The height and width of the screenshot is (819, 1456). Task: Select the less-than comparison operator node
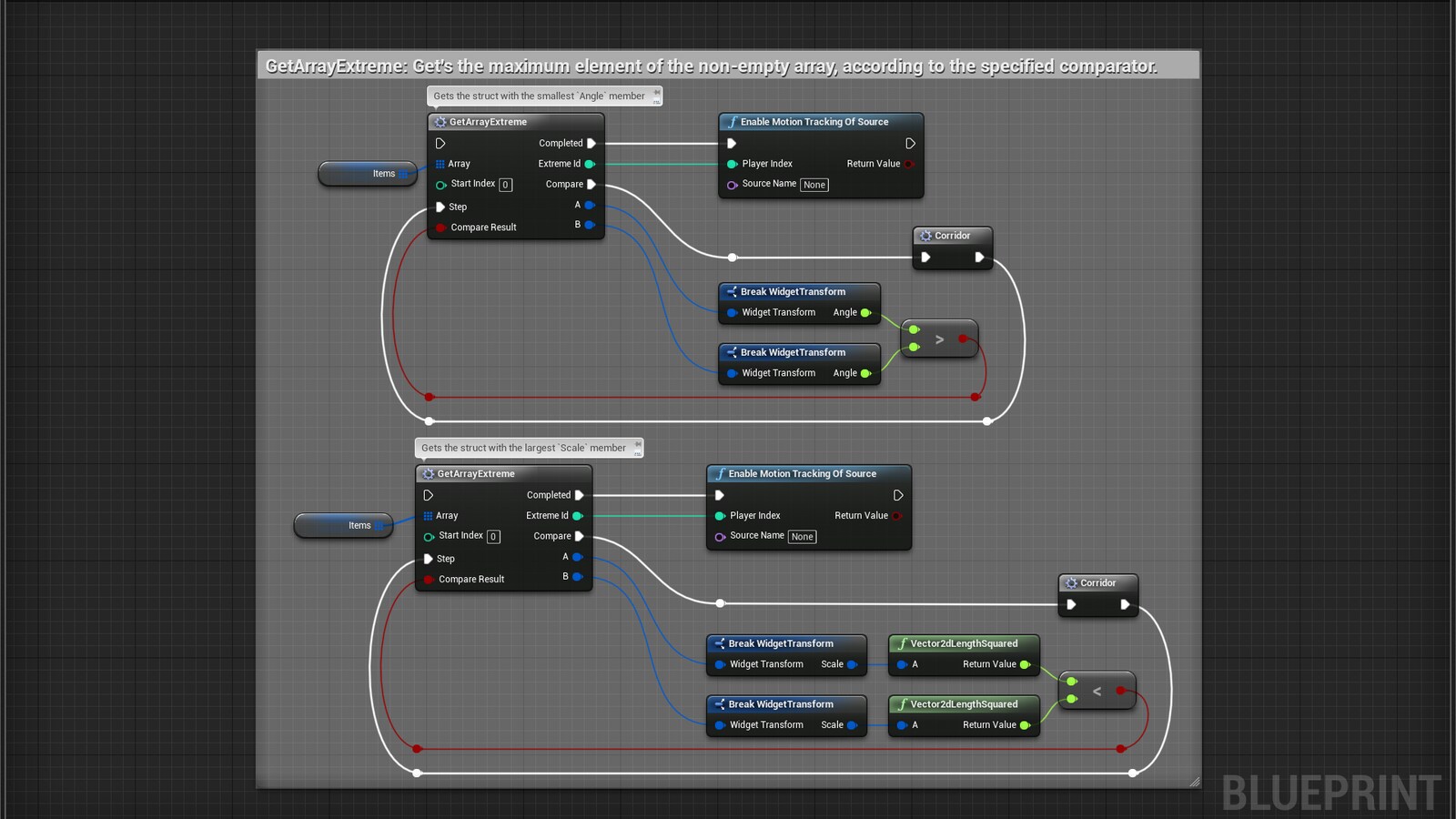1097,692
